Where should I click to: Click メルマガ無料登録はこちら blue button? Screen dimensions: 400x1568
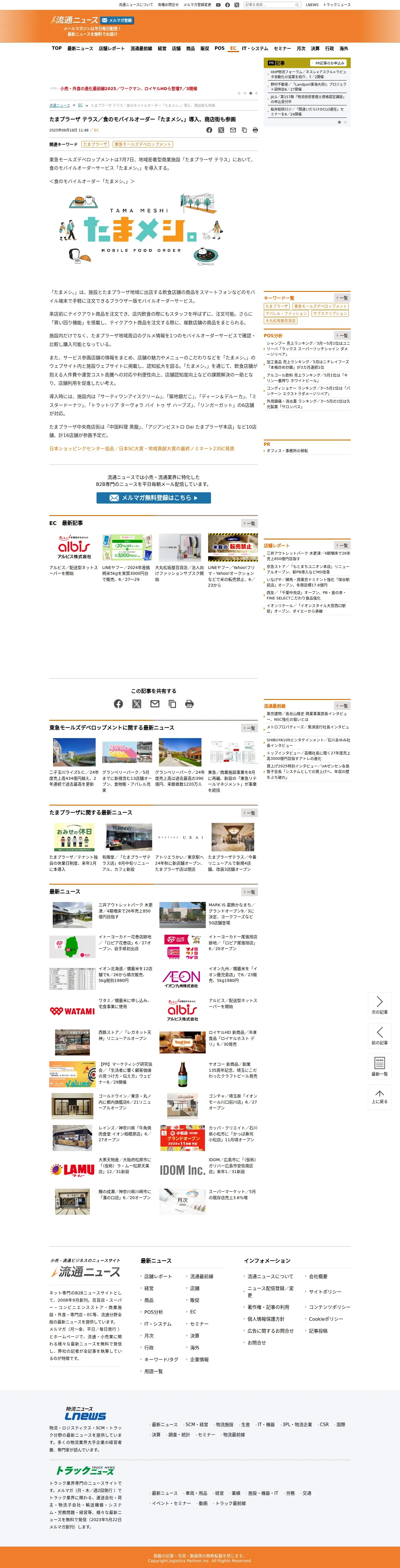[x=154, y=498]
